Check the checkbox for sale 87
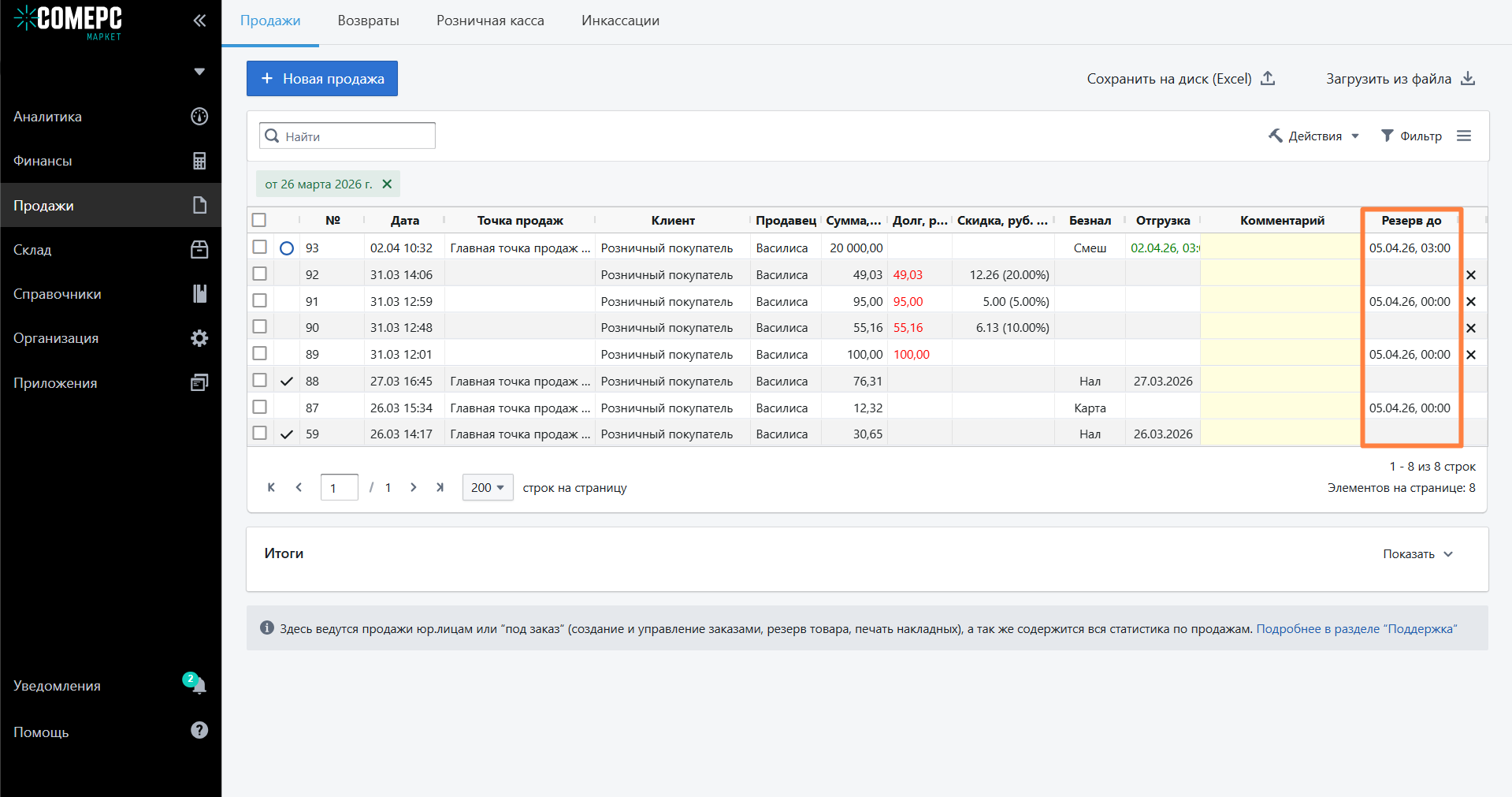 pyautogui.click(x=260, y=408)
